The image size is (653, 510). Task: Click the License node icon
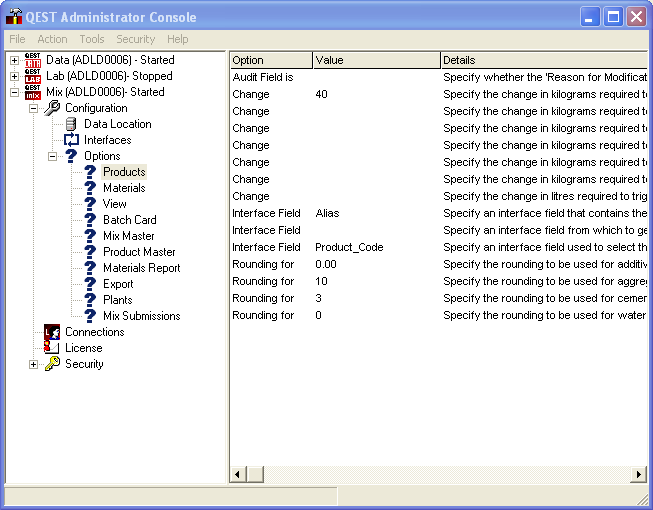tap(52, 348)
